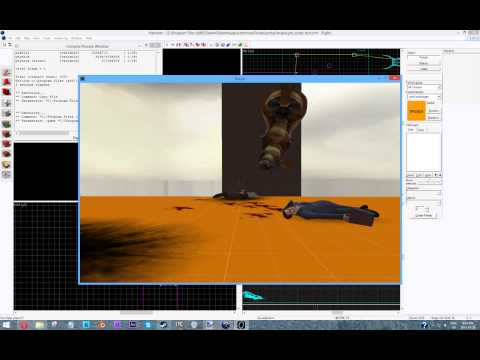Close the Scene game window
The image size is (480, 360).
click(x=395, y=78)
